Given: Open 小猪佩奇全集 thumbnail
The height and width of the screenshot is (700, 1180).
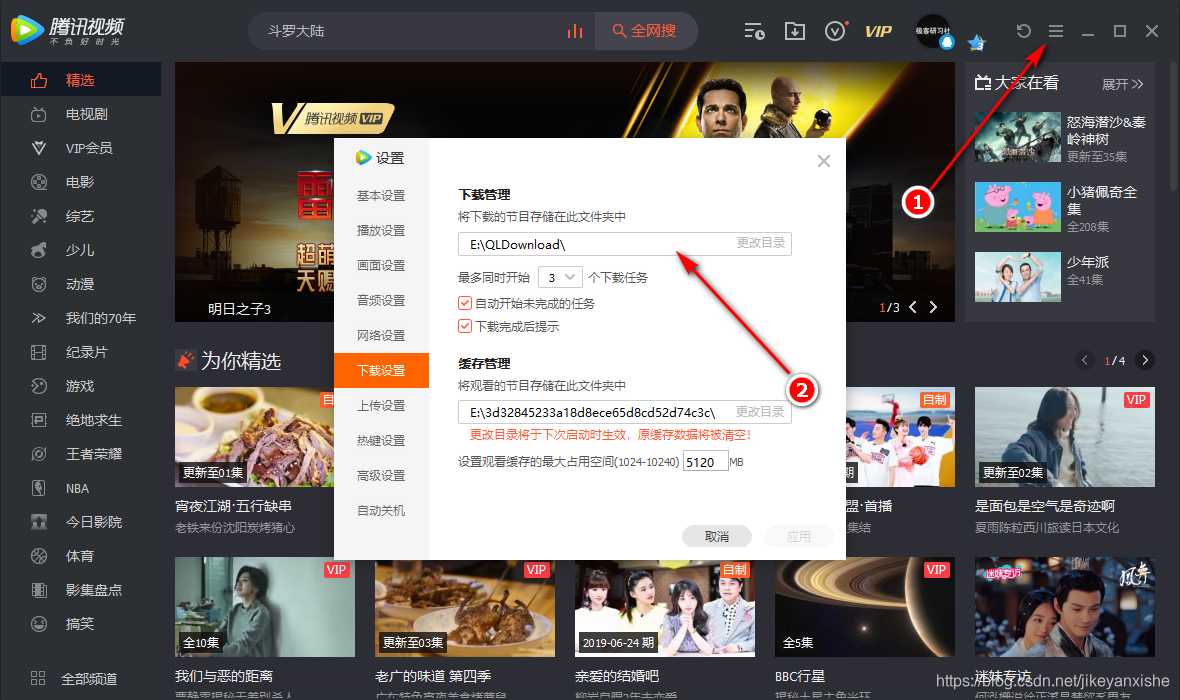Looking at the screenshot, I should 1017,207.
